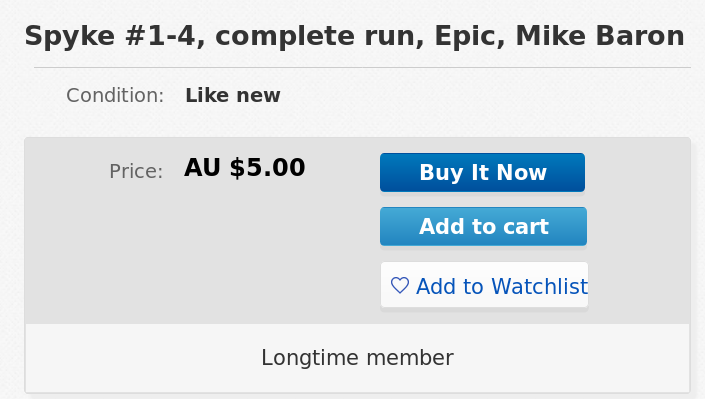Select the Condition label

[115, 95]
